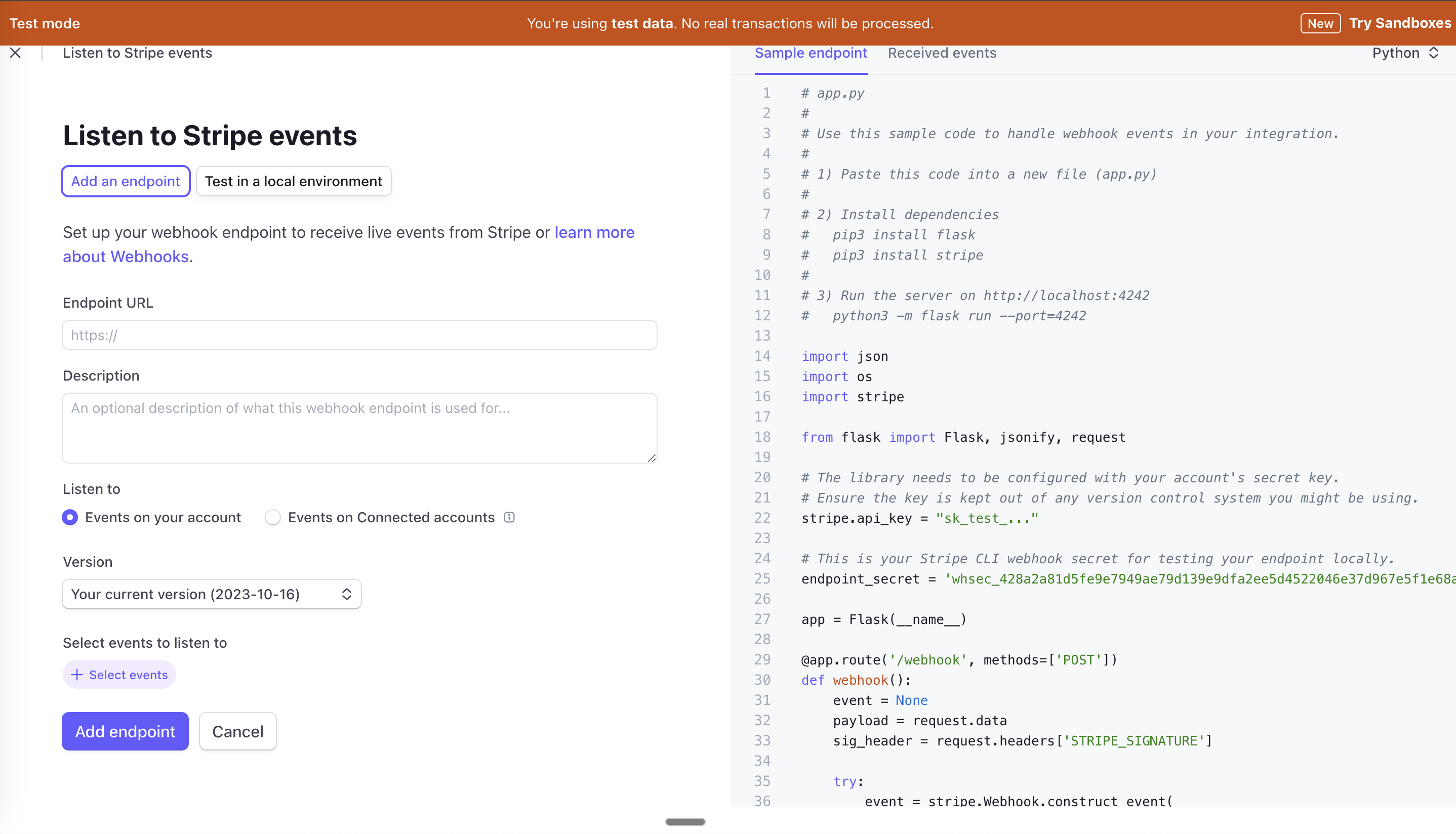Focus the Endpoint URL input field
Viewport: 1456px width, 834px height.
coord(359,335)
